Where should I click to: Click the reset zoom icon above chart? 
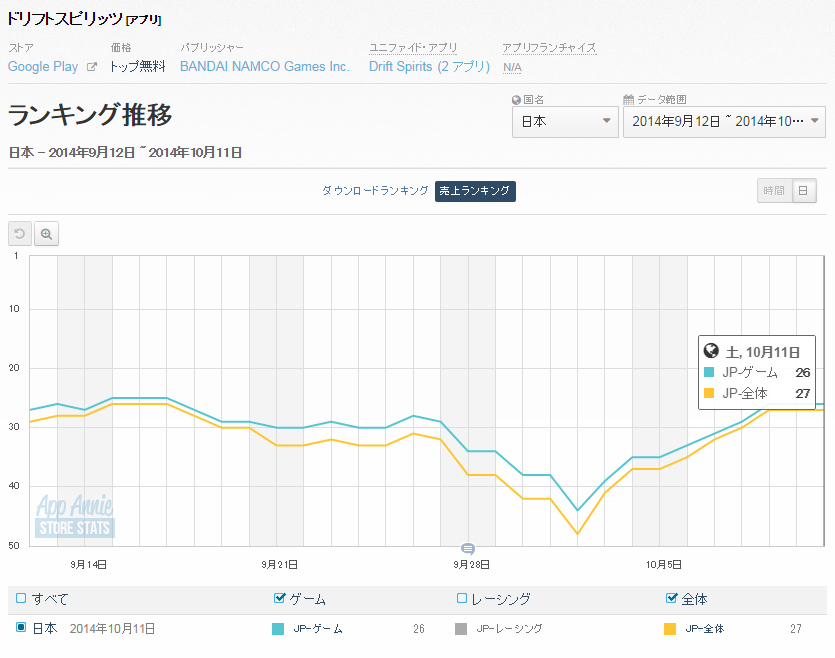click(20, 234)
